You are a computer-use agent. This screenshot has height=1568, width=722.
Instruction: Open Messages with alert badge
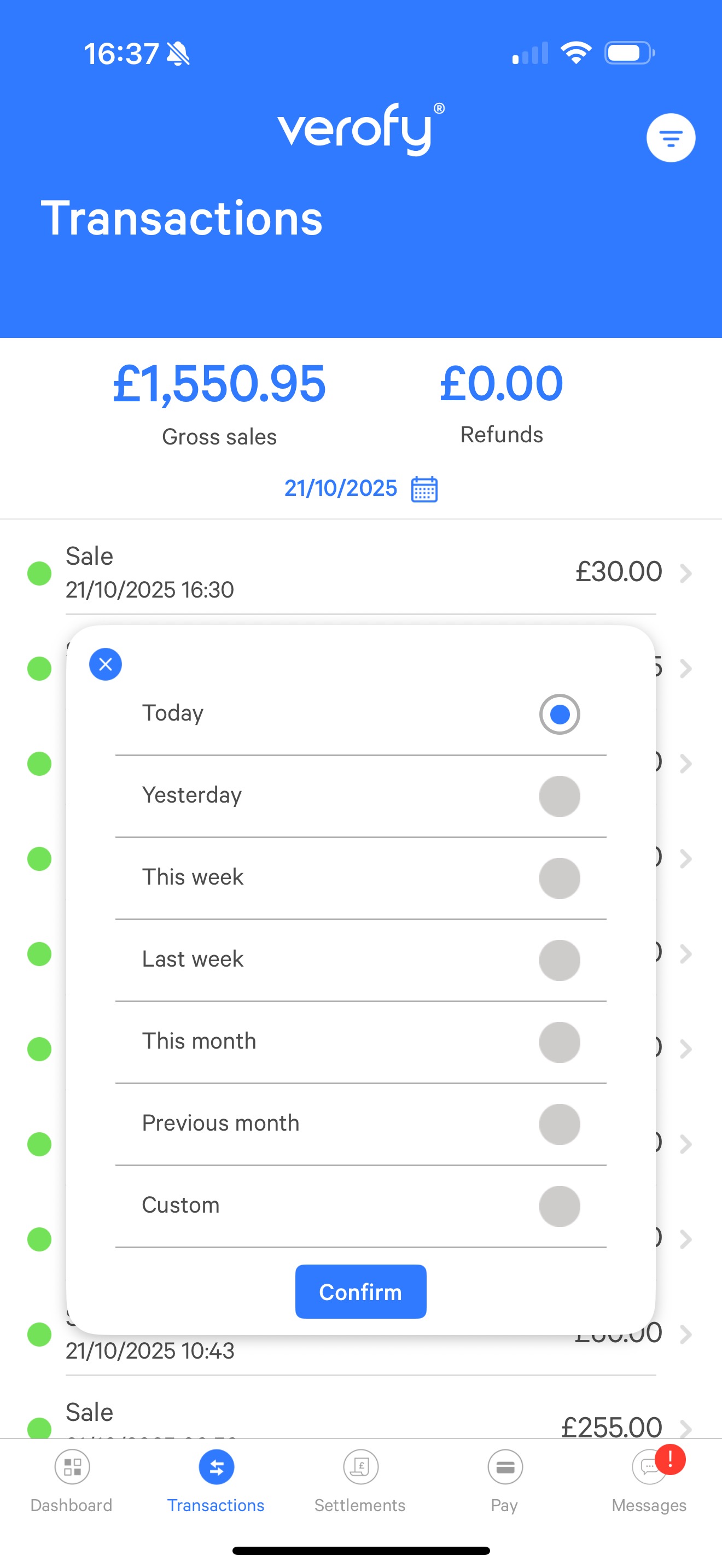click(650, 1467)
